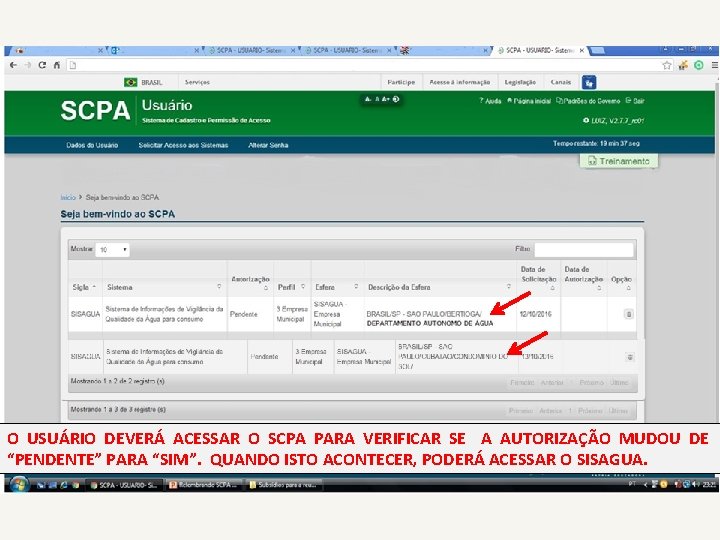
Task: Bookmark the page with the star icon
Action: pos(667,65)
